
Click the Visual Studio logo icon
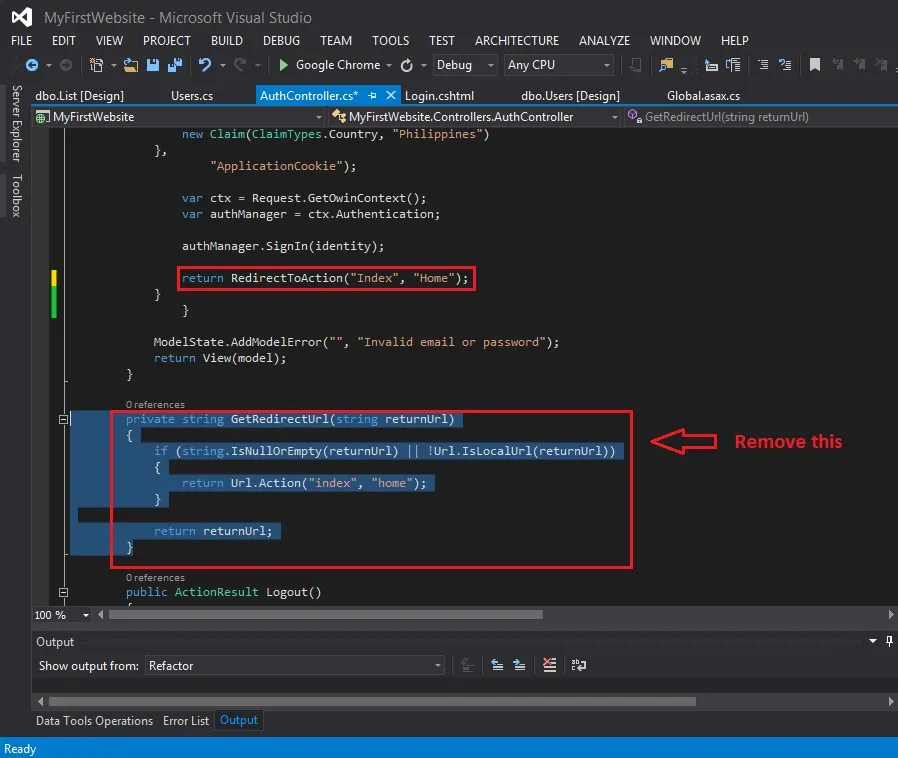point(22,17)
